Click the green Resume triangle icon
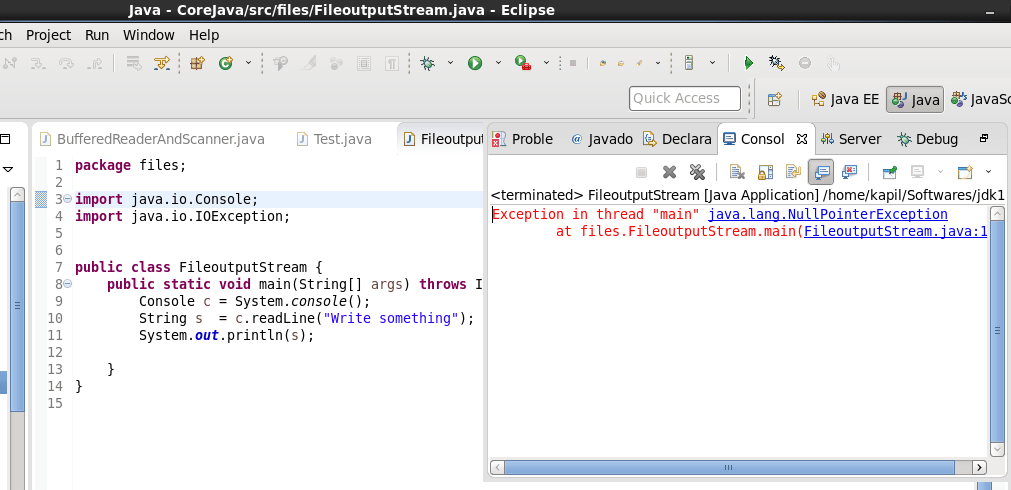The width and height of the screenshot is (1011, 490). click(x=749, y=63)
